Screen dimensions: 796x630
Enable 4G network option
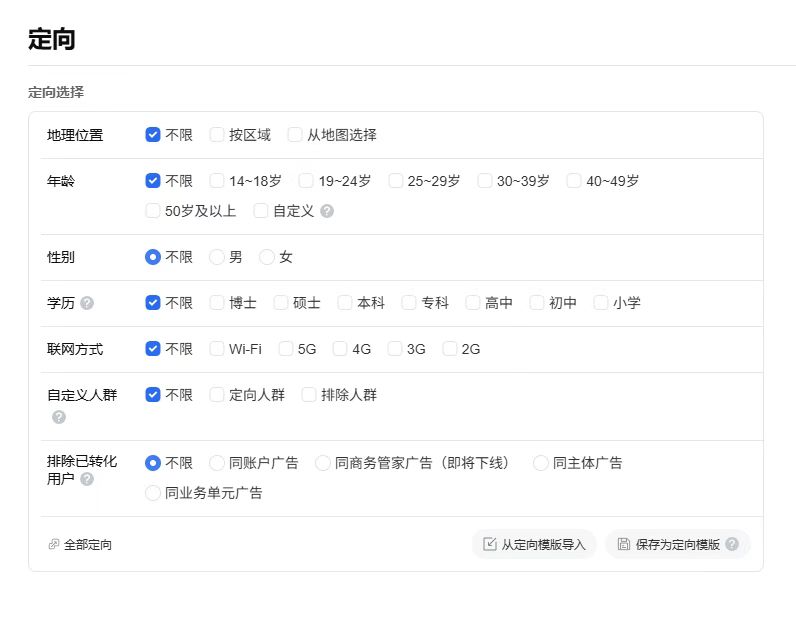[x=340, y=349]
